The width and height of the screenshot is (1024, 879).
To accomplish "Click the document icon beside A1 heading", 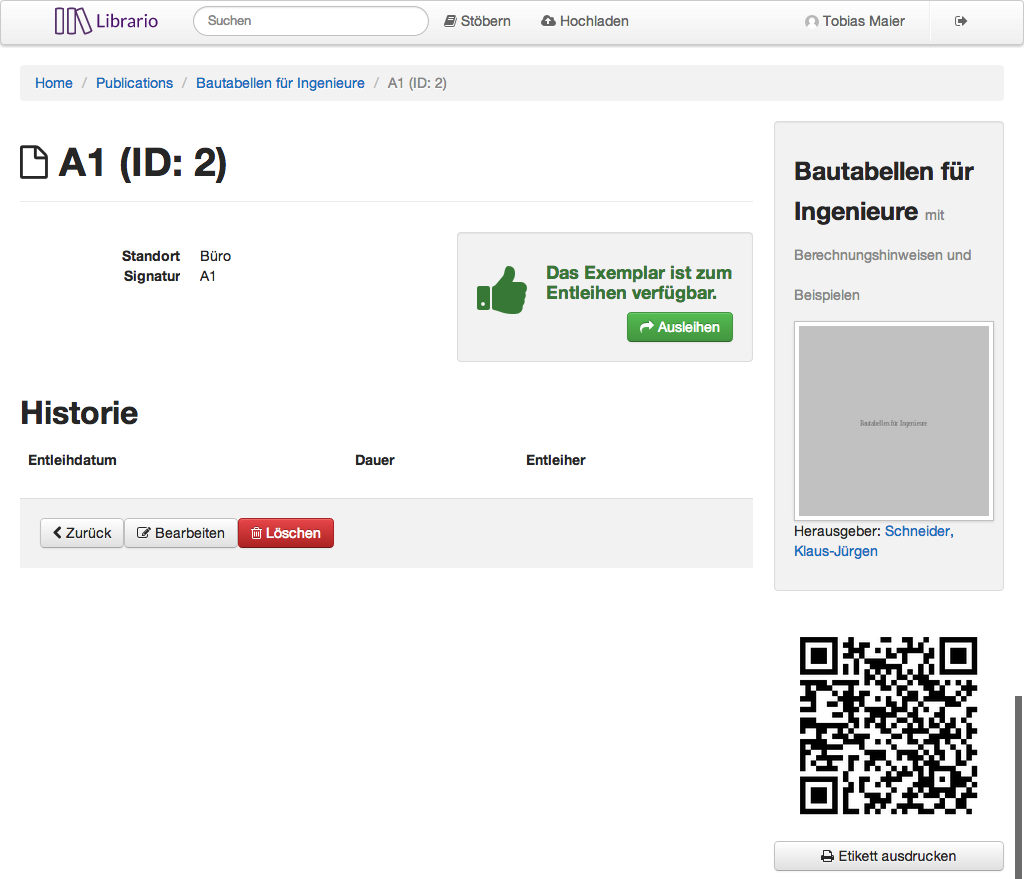I will point(35,163).
